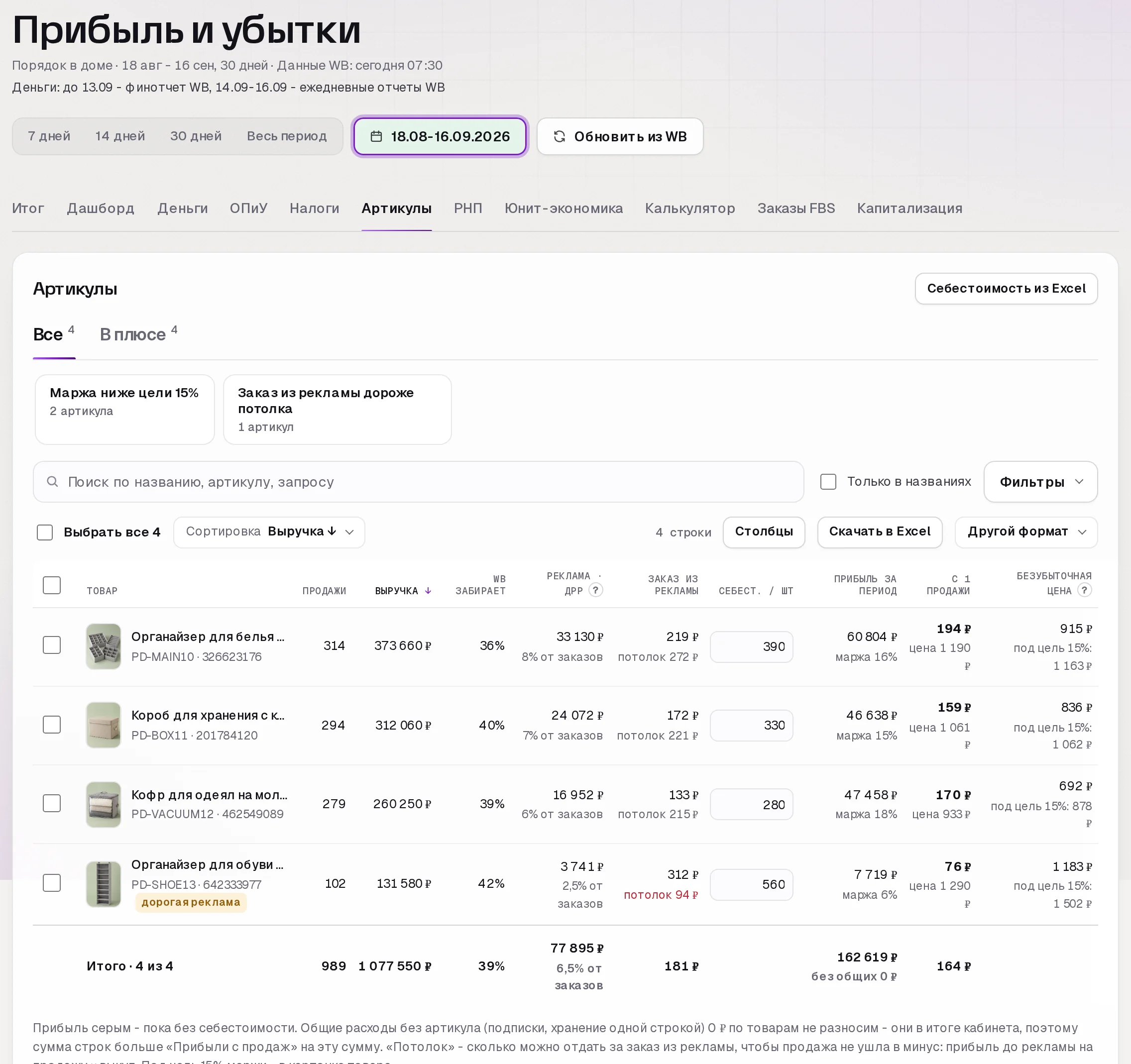The height and width of the screenshot is (1064, 1131).
Task: Toggle the table header select-all checkbox
Action: click(52, 585)
